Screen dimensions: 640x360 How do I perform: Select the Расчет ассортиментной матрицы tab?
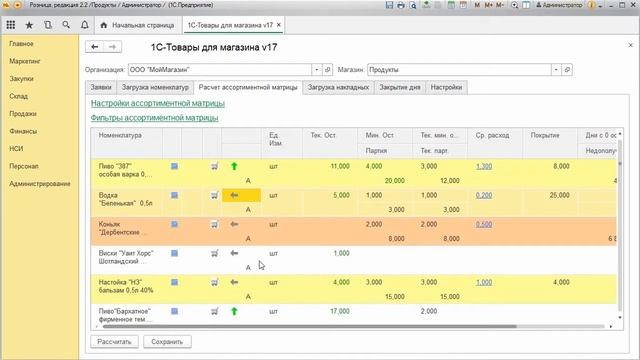coord(248,87)
